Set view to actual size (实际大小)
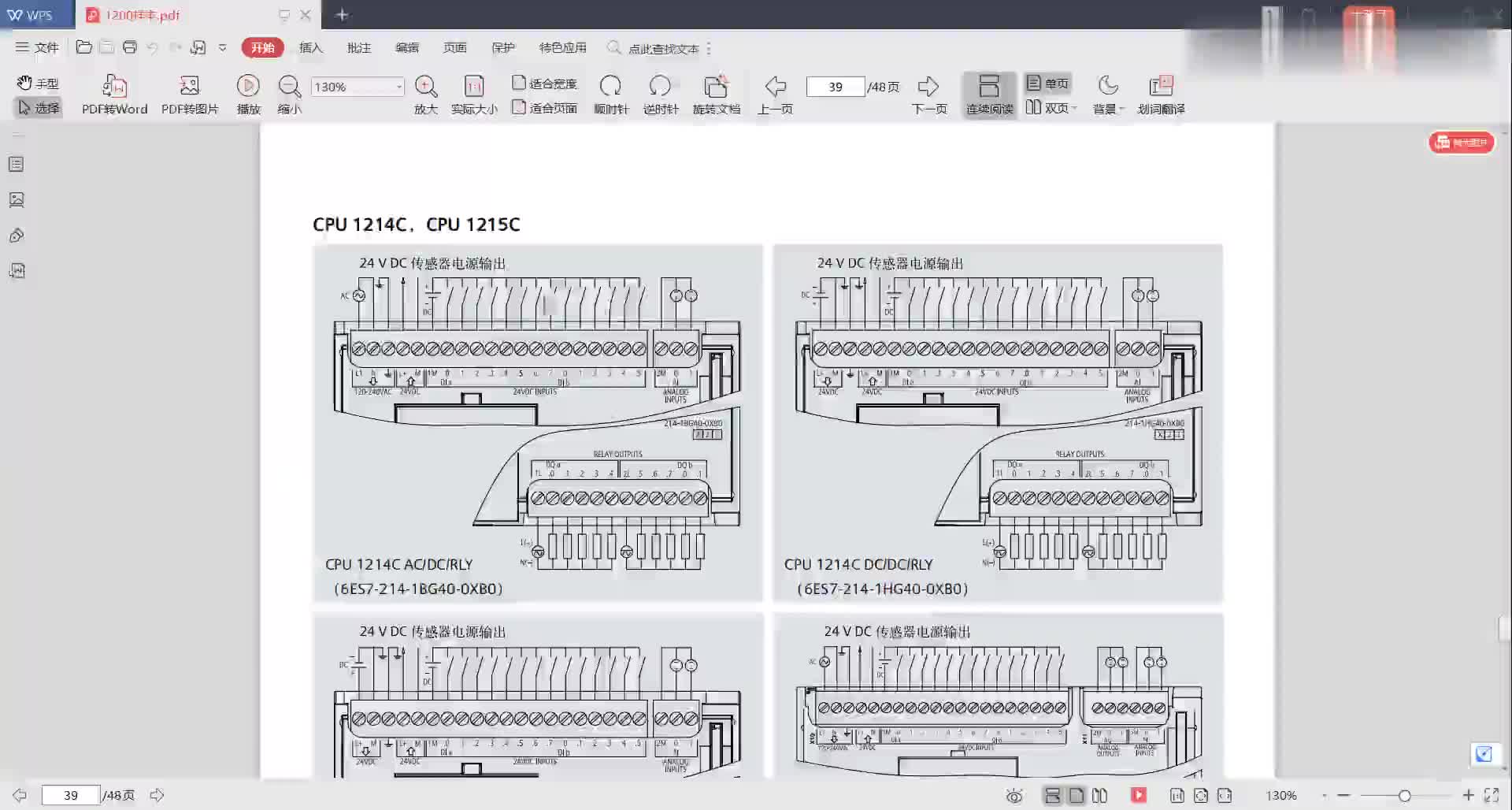The height and width of the screenshot is (810, 1512). point(474,95)
